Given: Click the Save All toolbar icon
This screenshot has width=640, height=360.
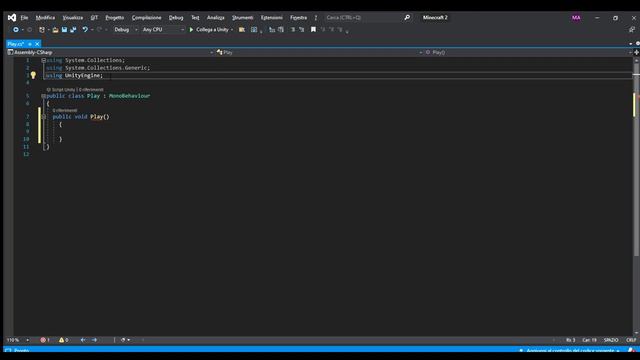Looking at the screenshot, I should click(x=73, y=30).
